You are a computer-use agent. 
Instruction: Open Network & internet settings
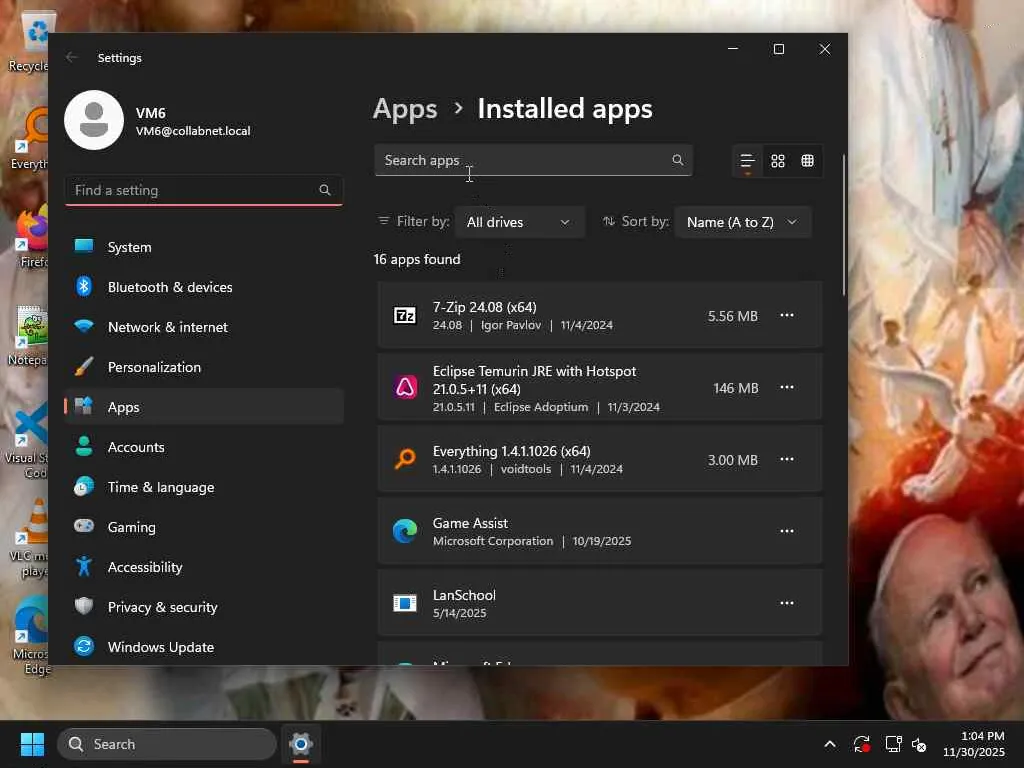[x=204, y=327]
